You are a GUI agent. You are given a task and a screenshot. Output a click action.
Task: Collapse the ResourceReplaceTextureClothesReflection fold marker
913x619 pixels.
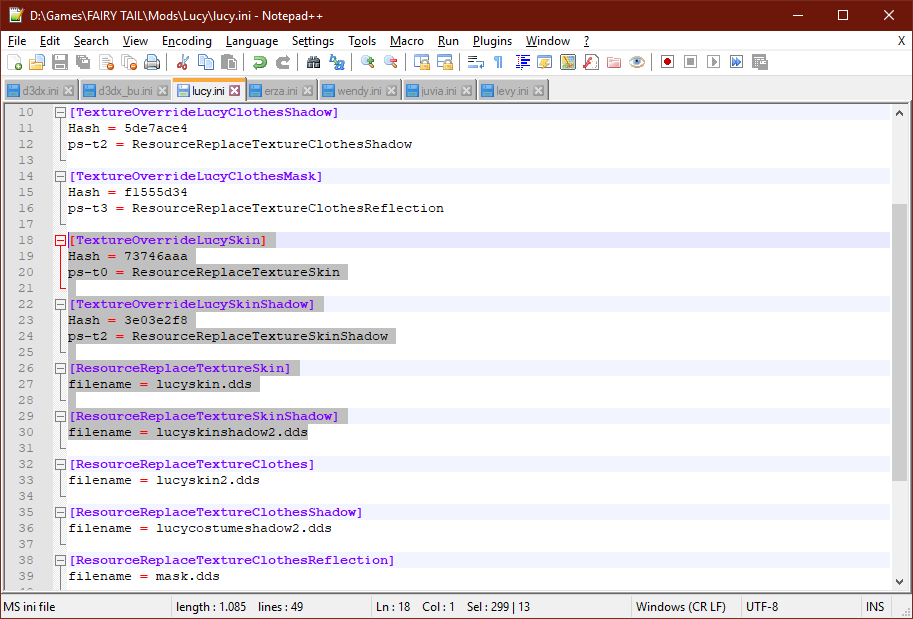pyautogui.click(x=60, y=561)
